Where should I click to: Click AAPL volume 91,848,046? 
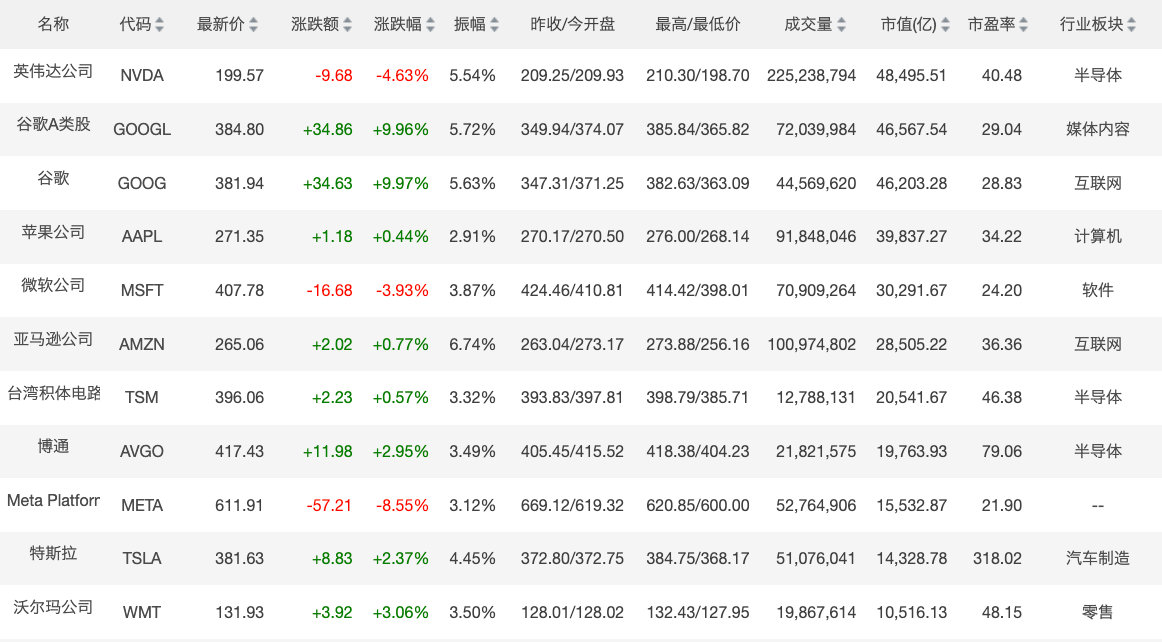click(x=816, y=236)
